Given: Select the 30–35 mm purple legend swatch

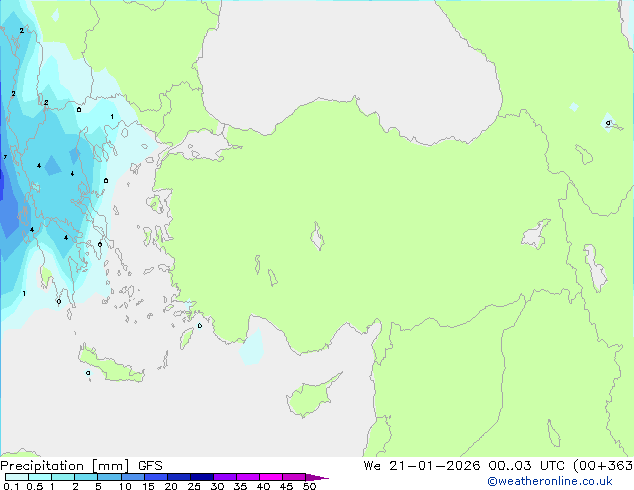Looking at the screenshot, I should click(x=225, y=477).
